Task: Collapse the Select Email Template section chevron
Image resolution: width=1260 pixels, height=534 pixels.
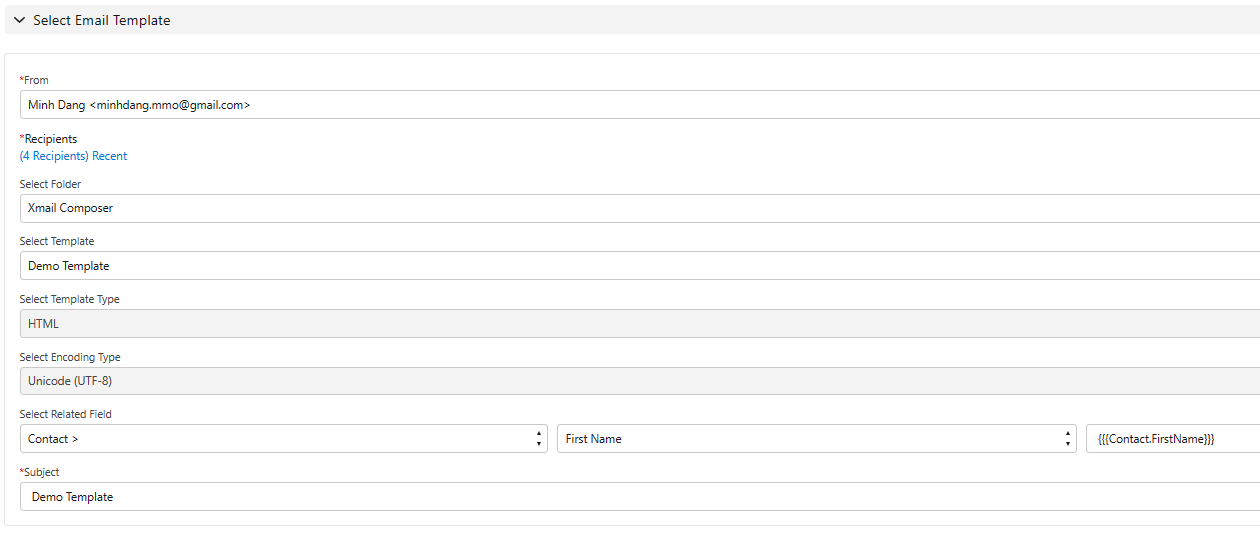Action: click(x=19, y=20)
